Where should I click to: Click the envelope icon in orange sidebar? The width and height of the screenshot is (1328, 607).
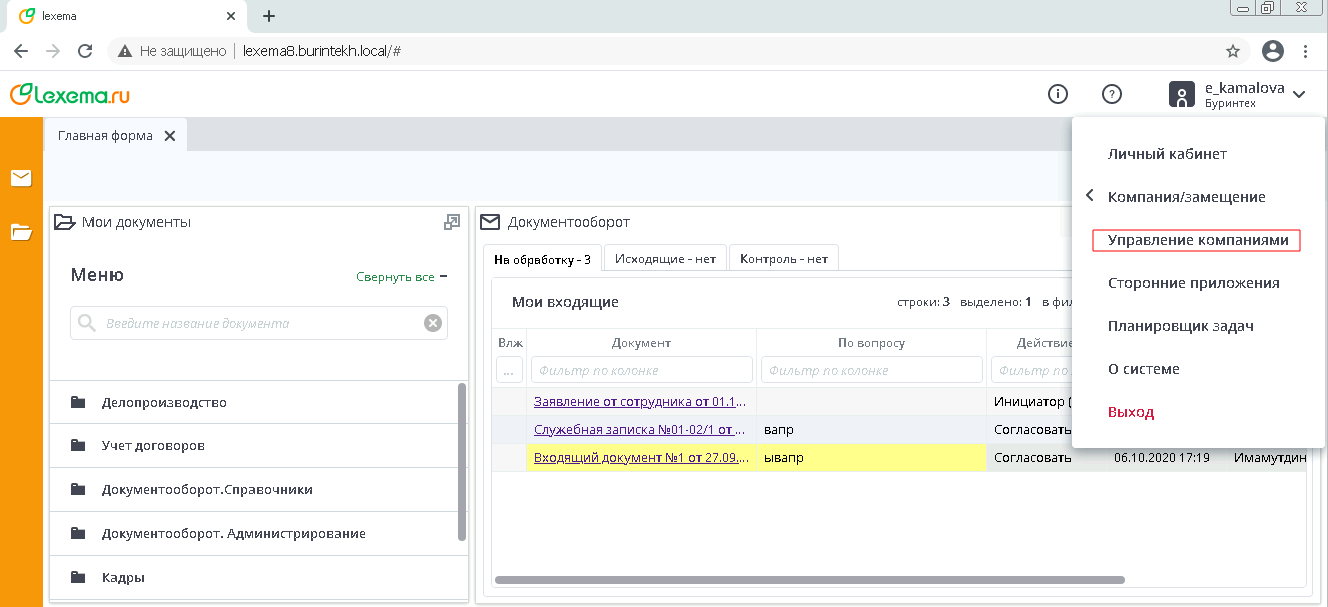point(21,178)
